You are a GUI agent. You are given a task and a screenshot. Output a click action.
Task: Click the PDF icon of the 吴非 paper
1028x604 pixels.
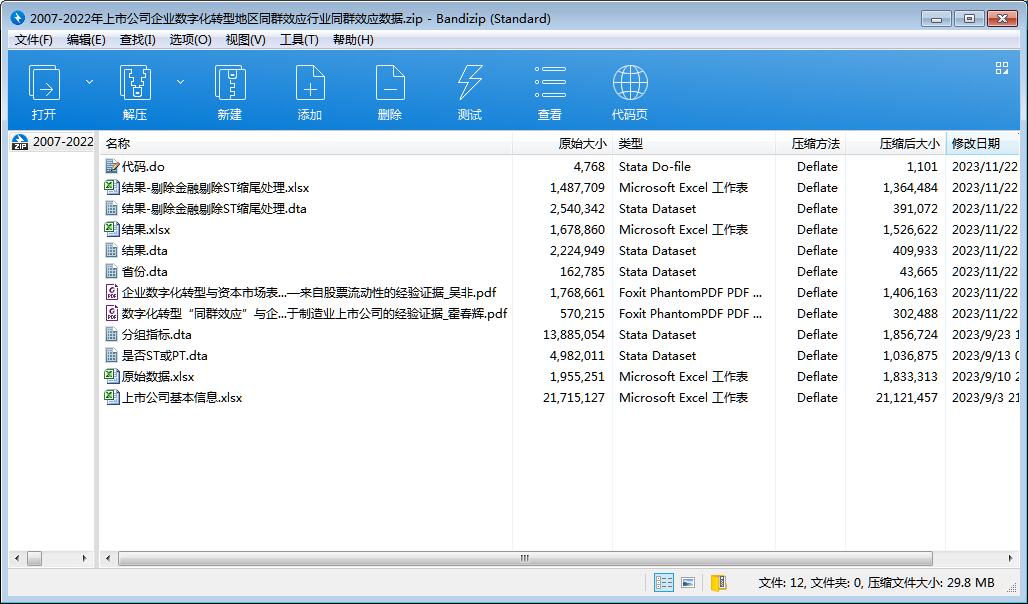click(112, 292)
